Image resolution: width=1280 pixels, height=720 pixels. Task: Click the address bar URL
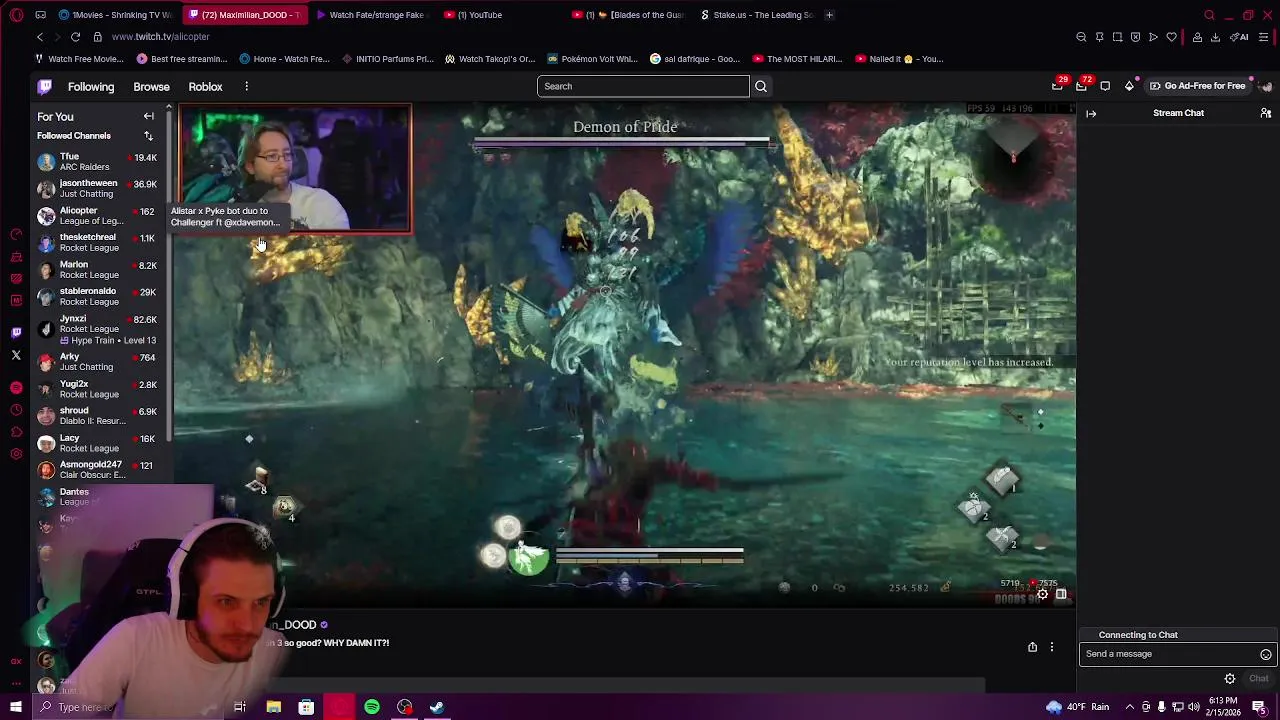click(x=161, y=37)
